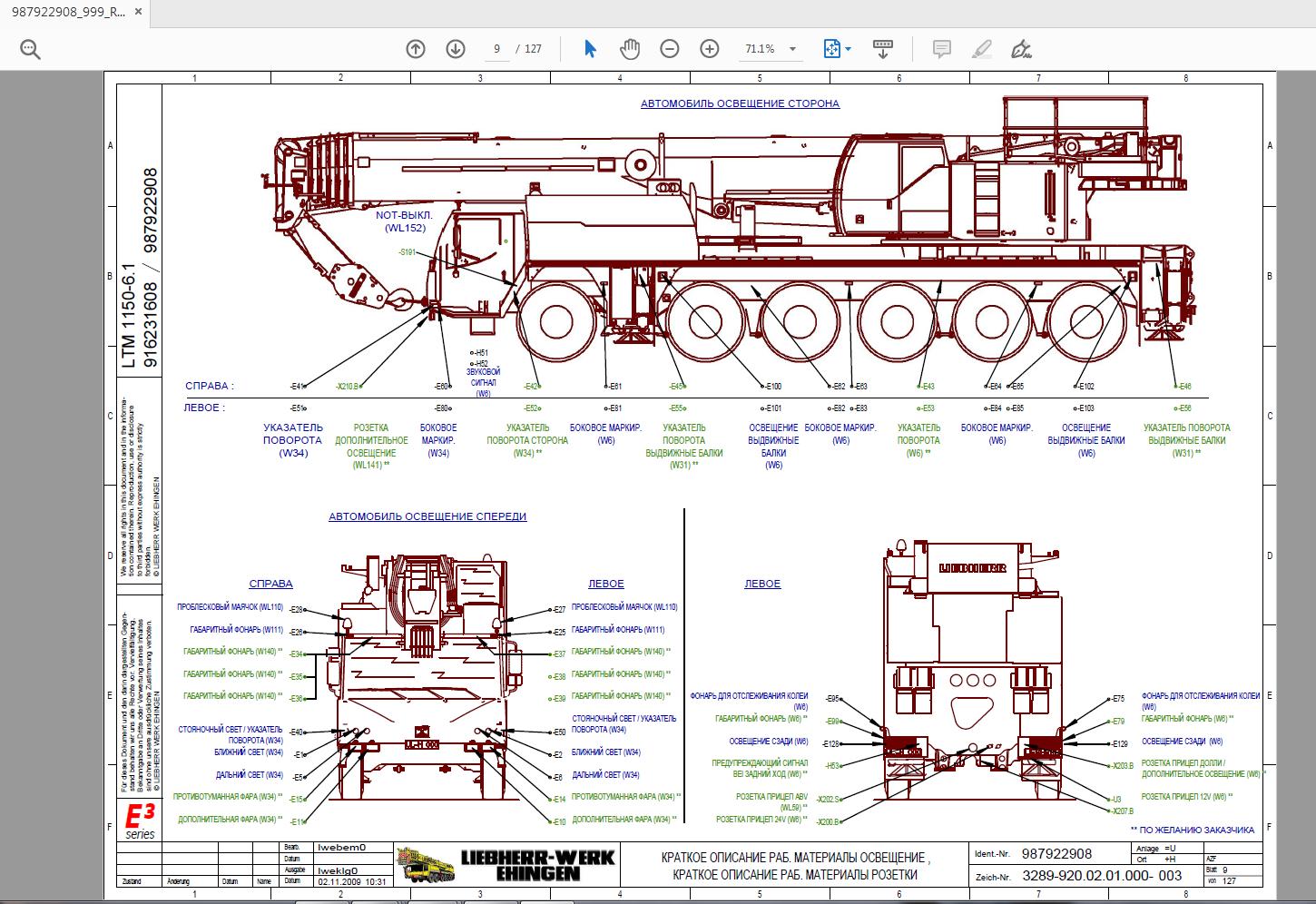The height and width of the screenshot is (904, 1316).
Task: Click heading АВТОМОБИЛЬ ОСВЕЩЕНИЕ СПЕРЕДИ
Action: click(427, 516)
